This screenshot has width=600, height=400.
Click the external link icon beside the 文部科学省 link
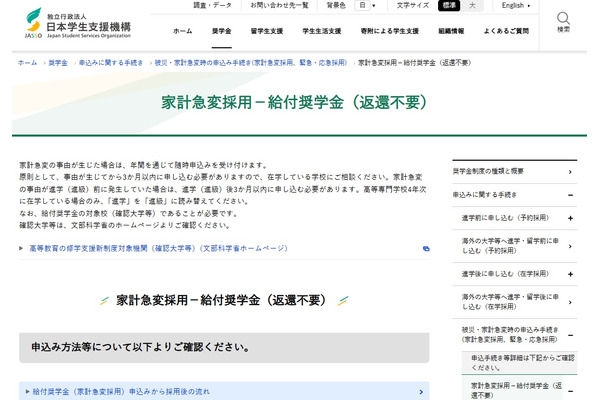[426, 248]
